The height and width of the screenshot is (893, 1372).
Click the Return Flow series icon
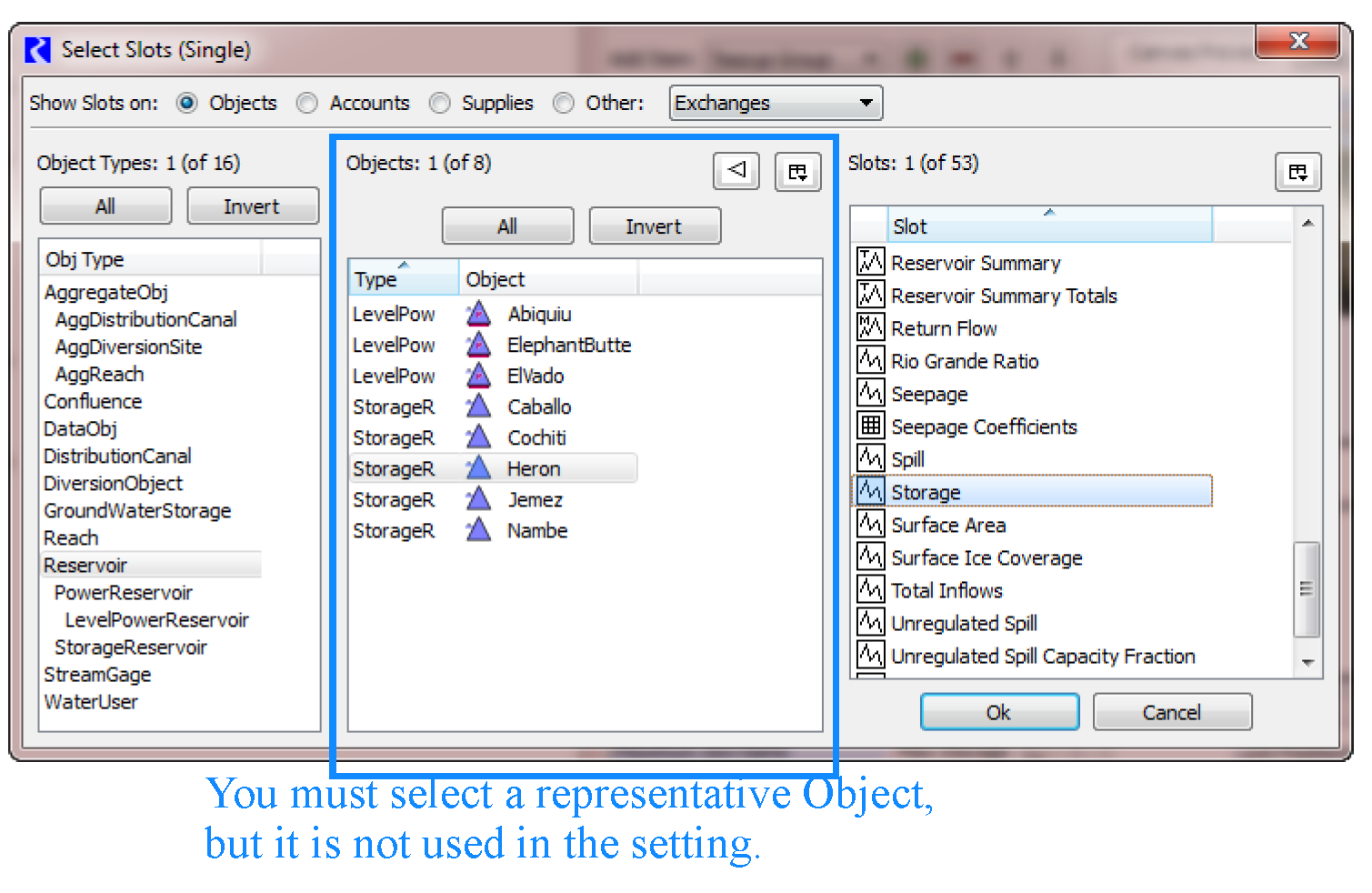point(870,327)
